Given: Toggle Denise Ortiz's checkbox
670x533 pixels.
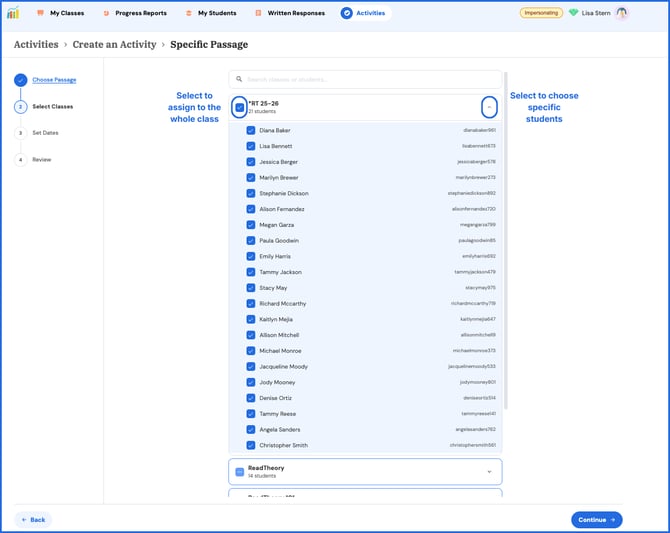Looking at the screenshot, I should 251,398.
